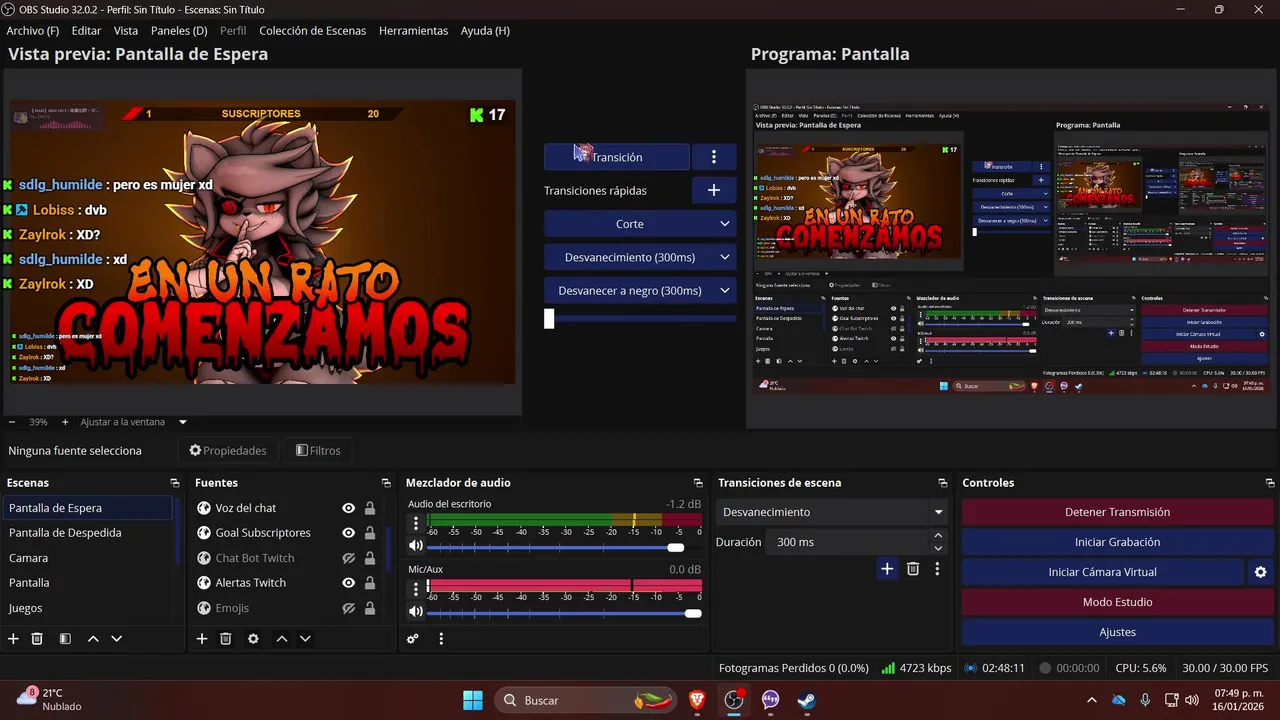
Task: Open Vista menu
Action: pyautogui.click(x=126, y=31)
